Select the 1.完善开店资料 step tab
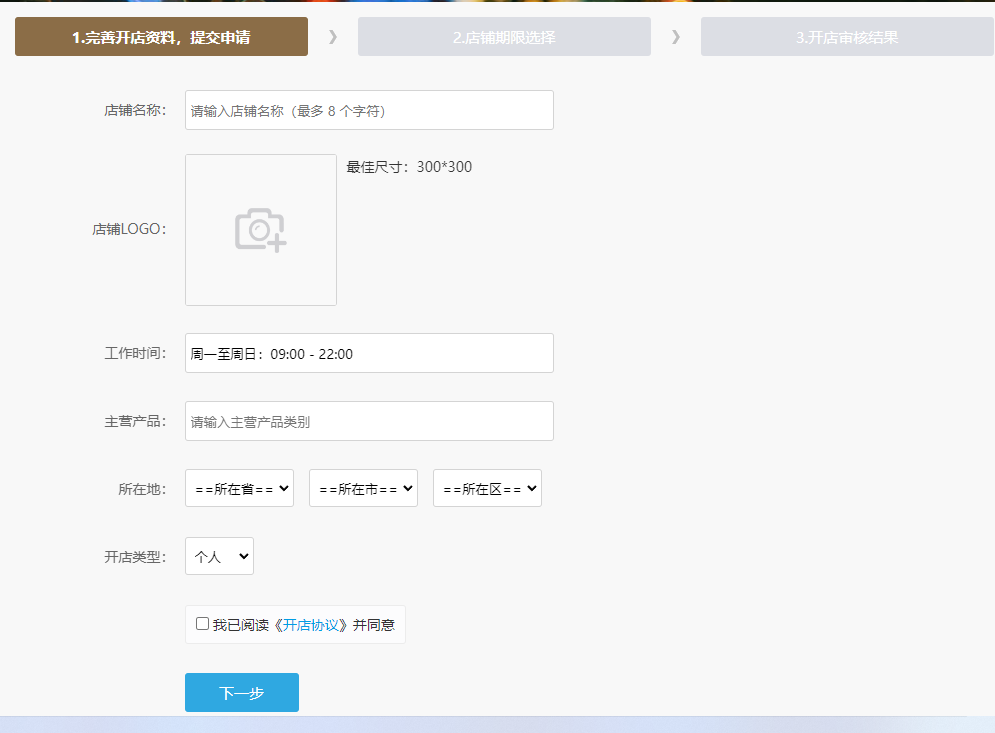995x733 pixels. (x=161, y=37)
